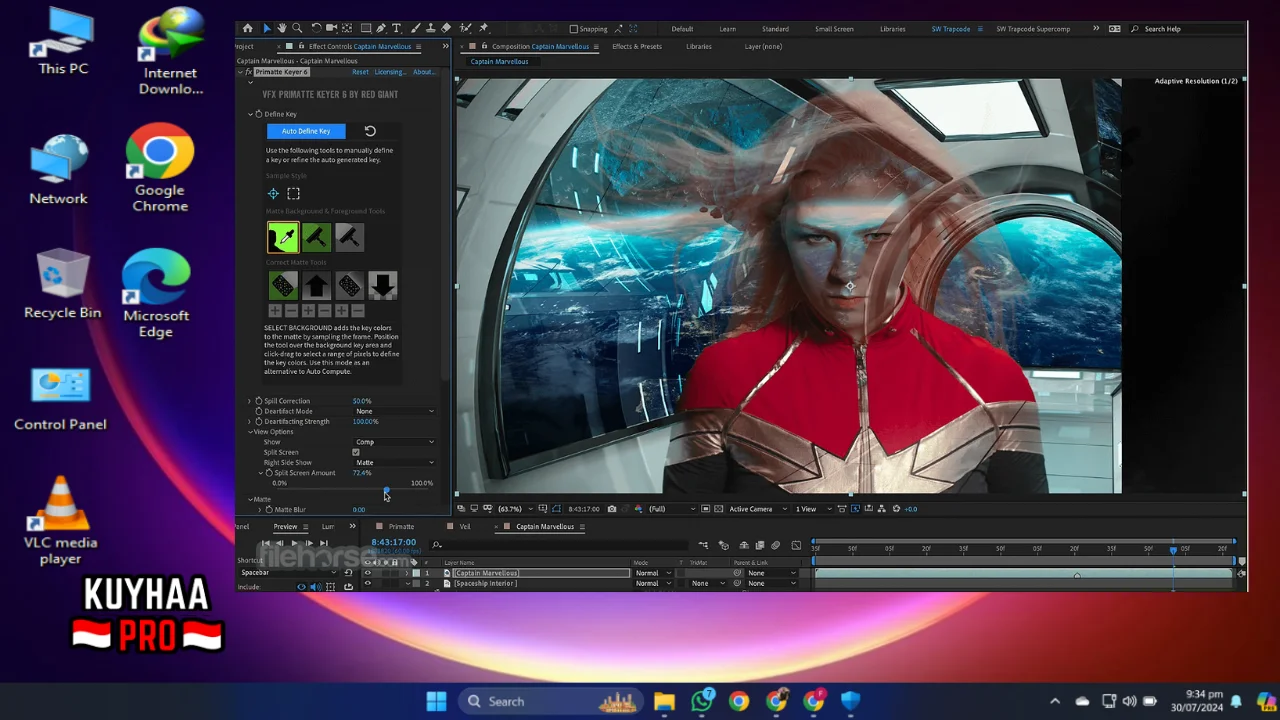Open the Show dropdown set to Comp

395,442
